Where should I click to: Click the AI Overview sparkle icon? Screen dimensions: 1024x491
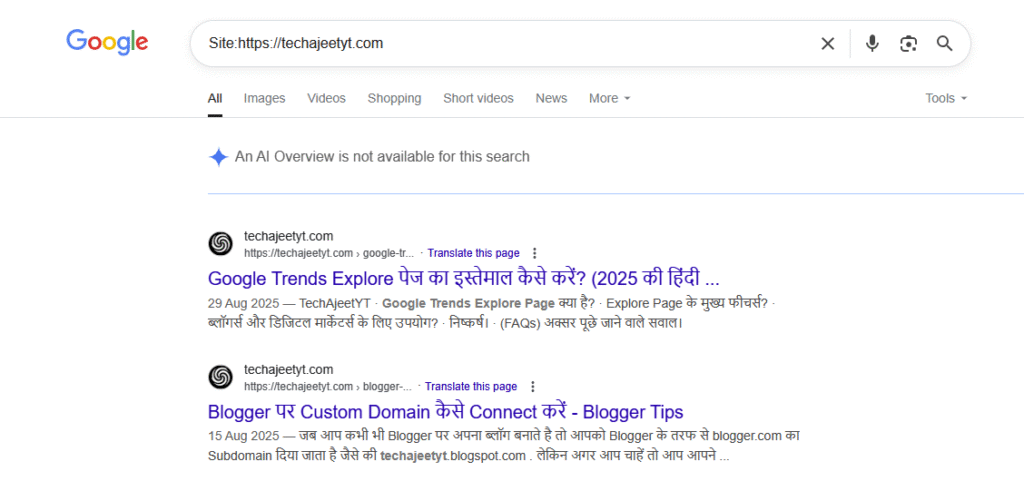pos(218,157)
